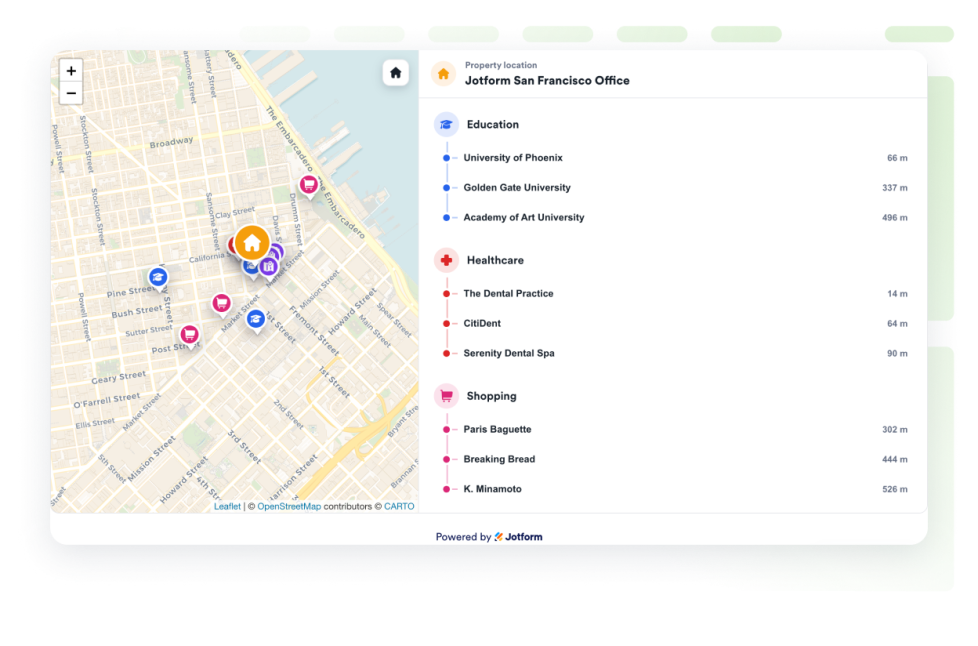Click the Healthcare red cross icon
Image resolution: width=978 pixels, height=646 pixels.
(446, 260)
